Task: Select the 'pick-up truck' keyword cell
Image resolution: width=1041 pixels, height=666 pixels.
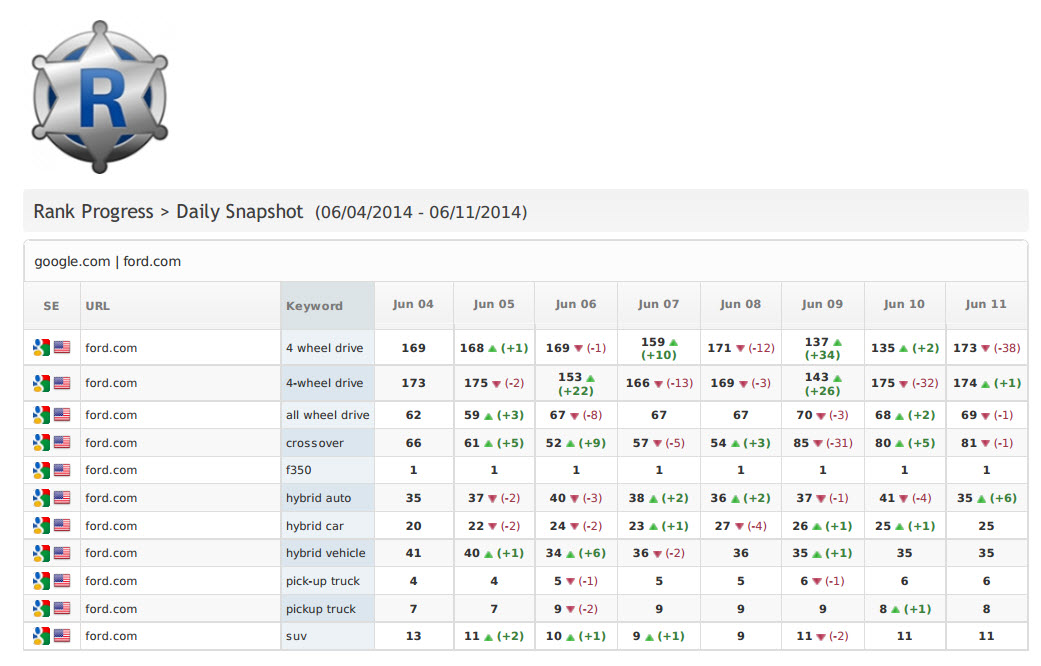Action: [x=327, y=581]
